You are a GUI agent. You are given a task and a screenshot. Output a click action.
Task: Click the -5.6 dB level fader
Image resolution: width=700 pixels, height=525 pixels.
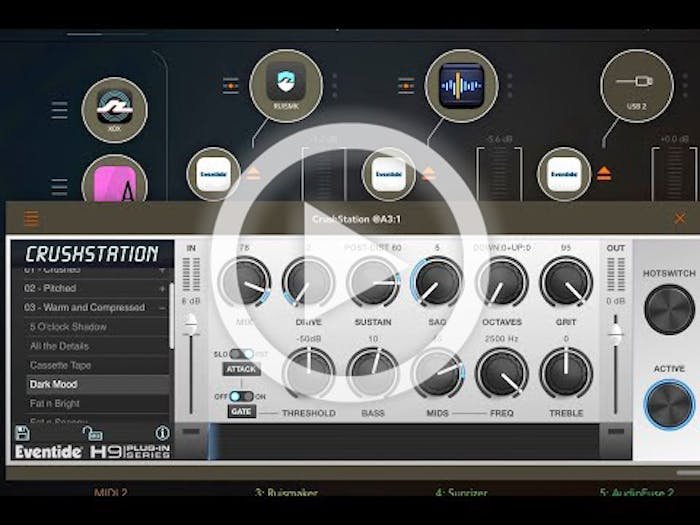click(499, 174)
